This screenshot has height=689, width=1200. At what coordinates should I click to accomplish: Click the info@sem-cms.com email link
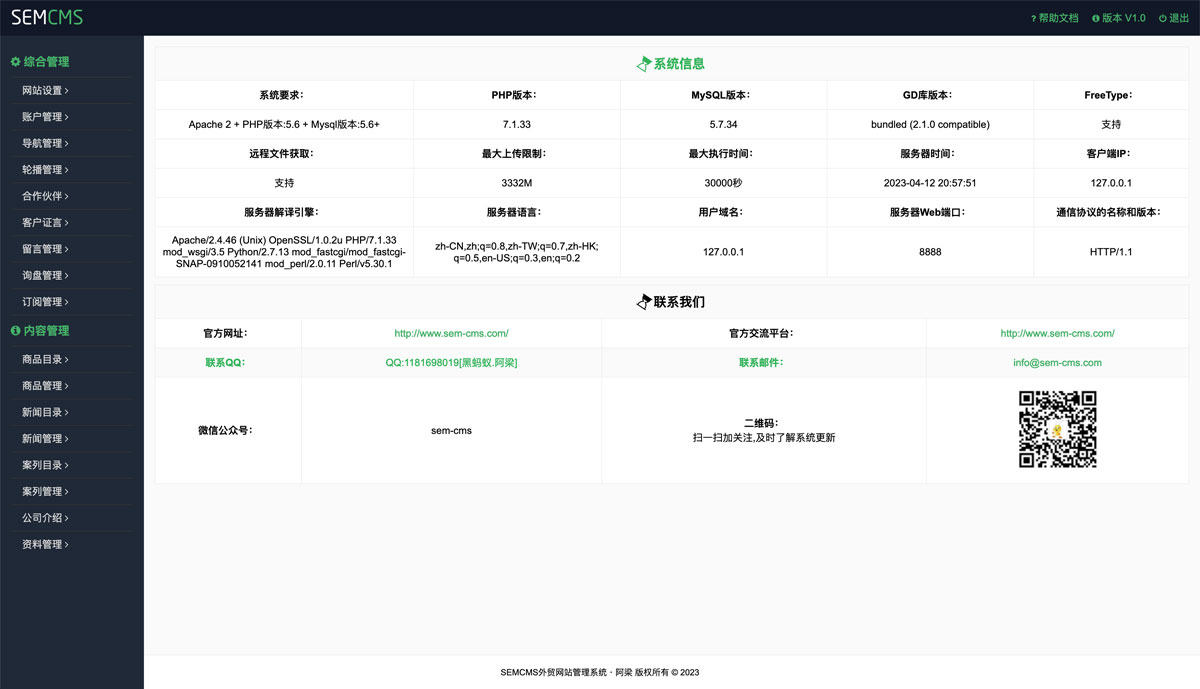tap(1057, 363)
